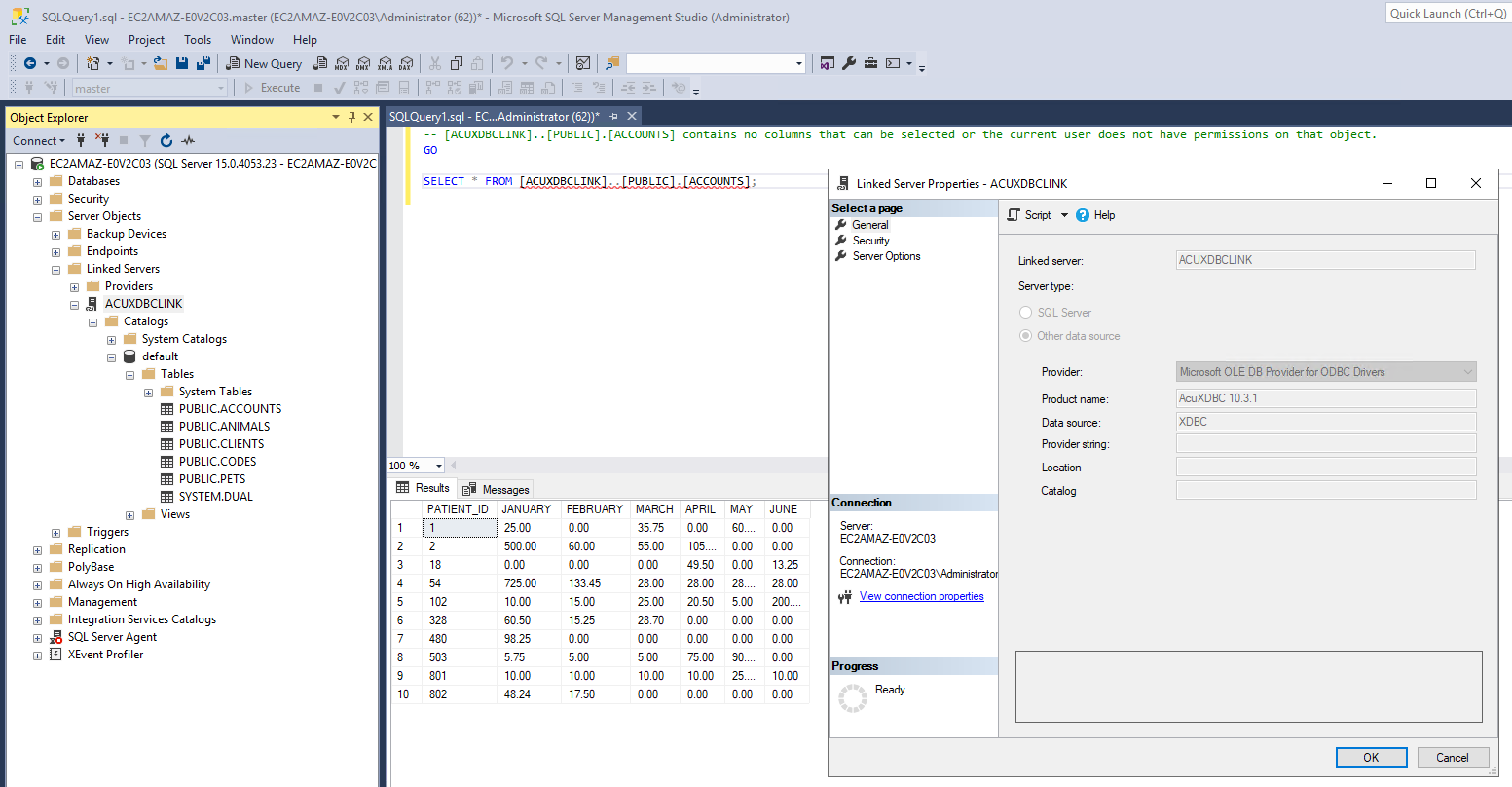
Task: Click the Execute query button
Action: coord(272,88)
